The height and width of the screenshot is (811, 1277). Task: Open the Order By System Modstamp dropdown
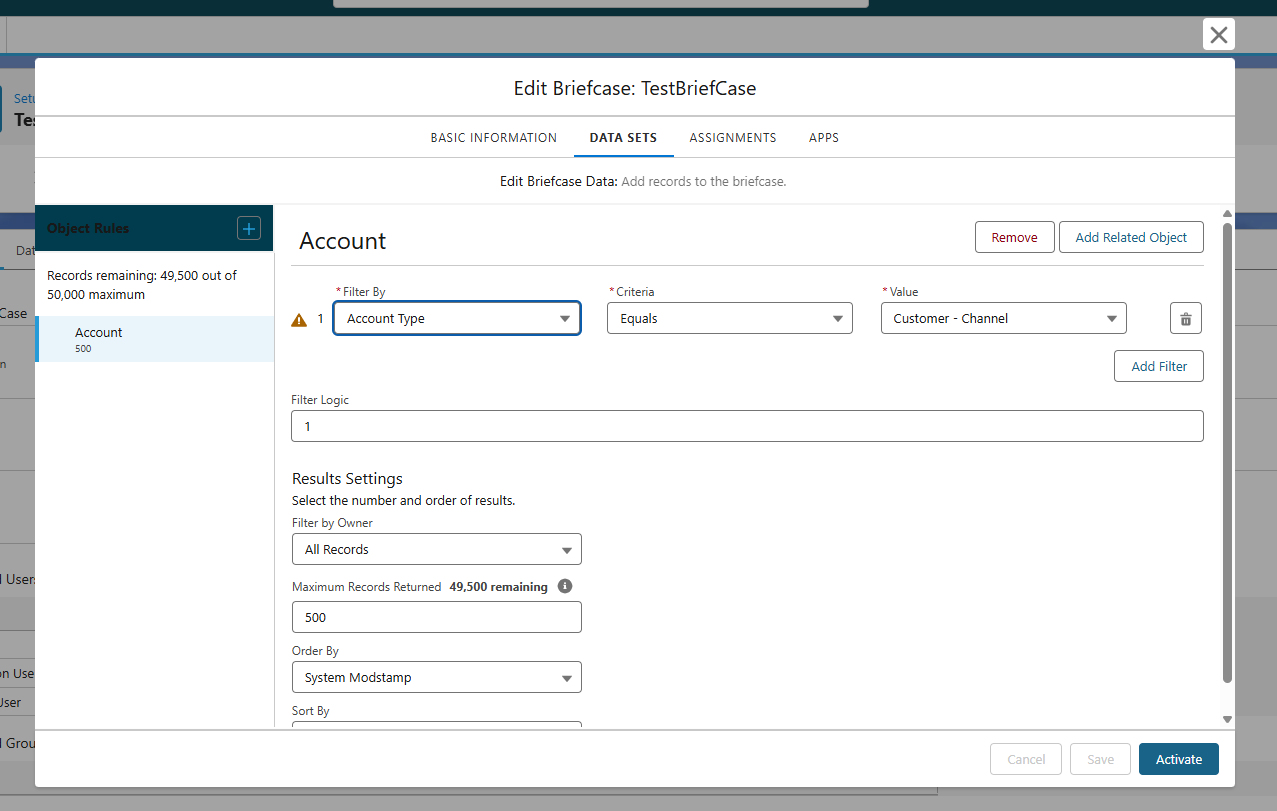436,678
